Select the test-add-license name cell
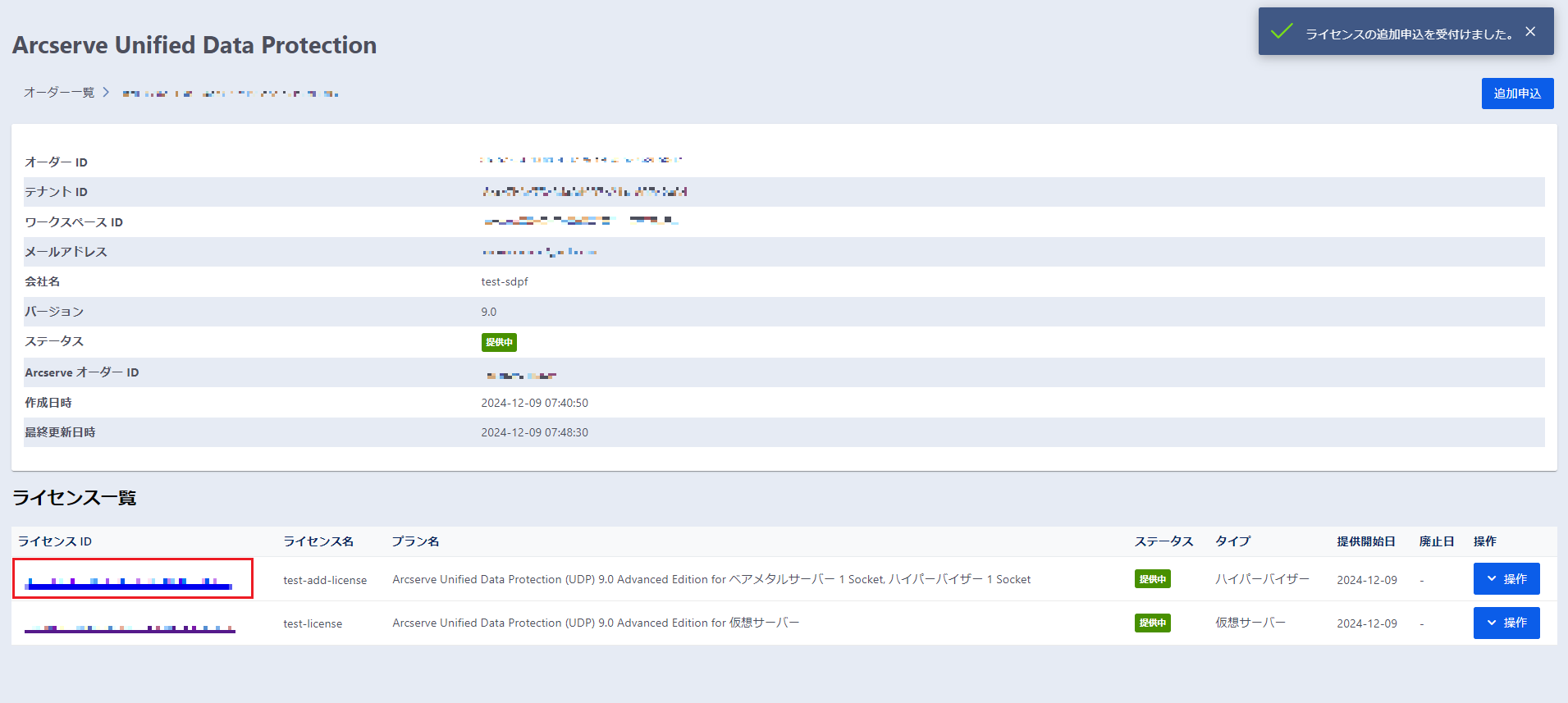This screenshot has height=703, width=1568. [x=325, y=580]
